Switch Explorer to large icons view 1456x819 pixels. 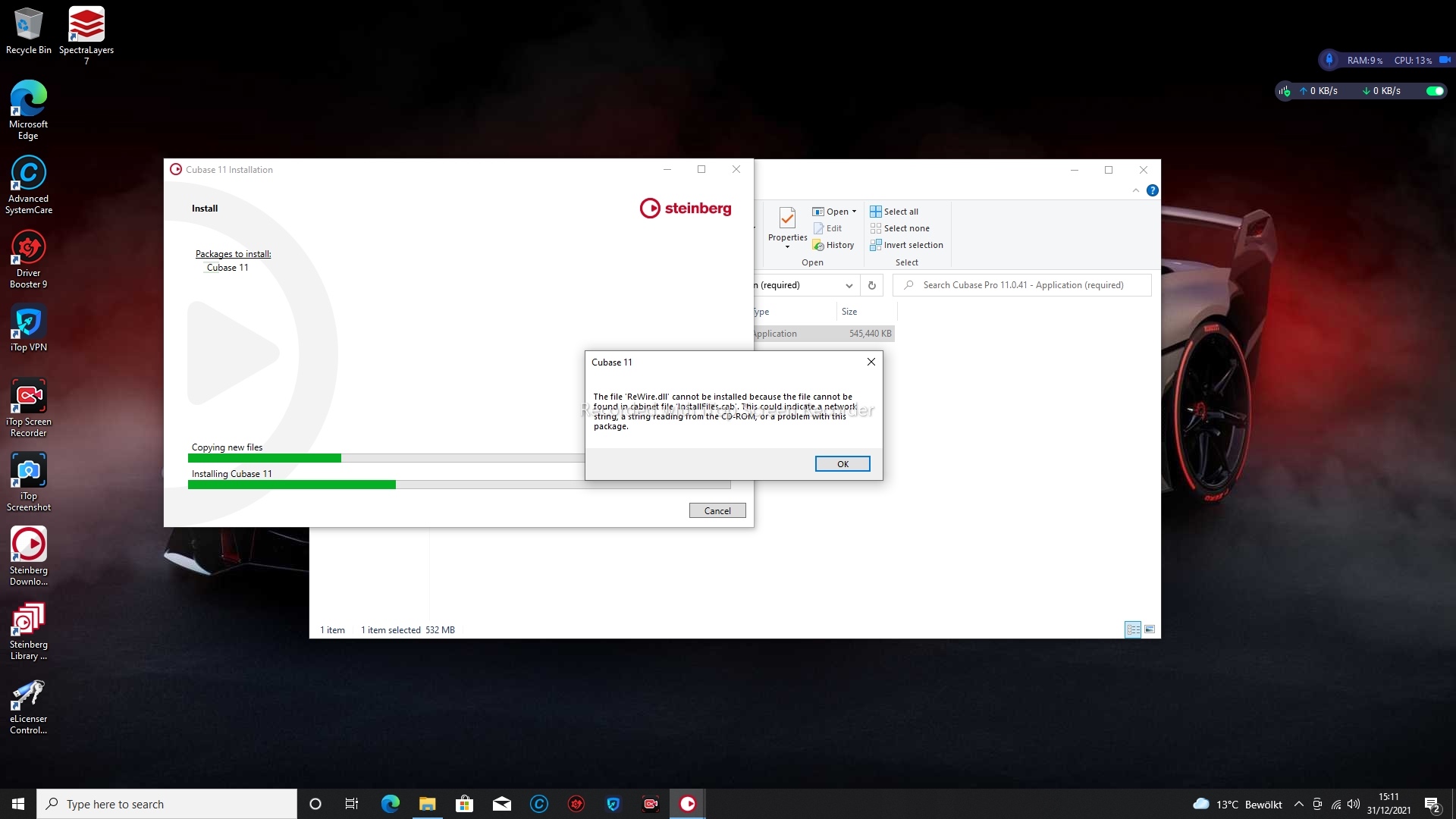1150,629
